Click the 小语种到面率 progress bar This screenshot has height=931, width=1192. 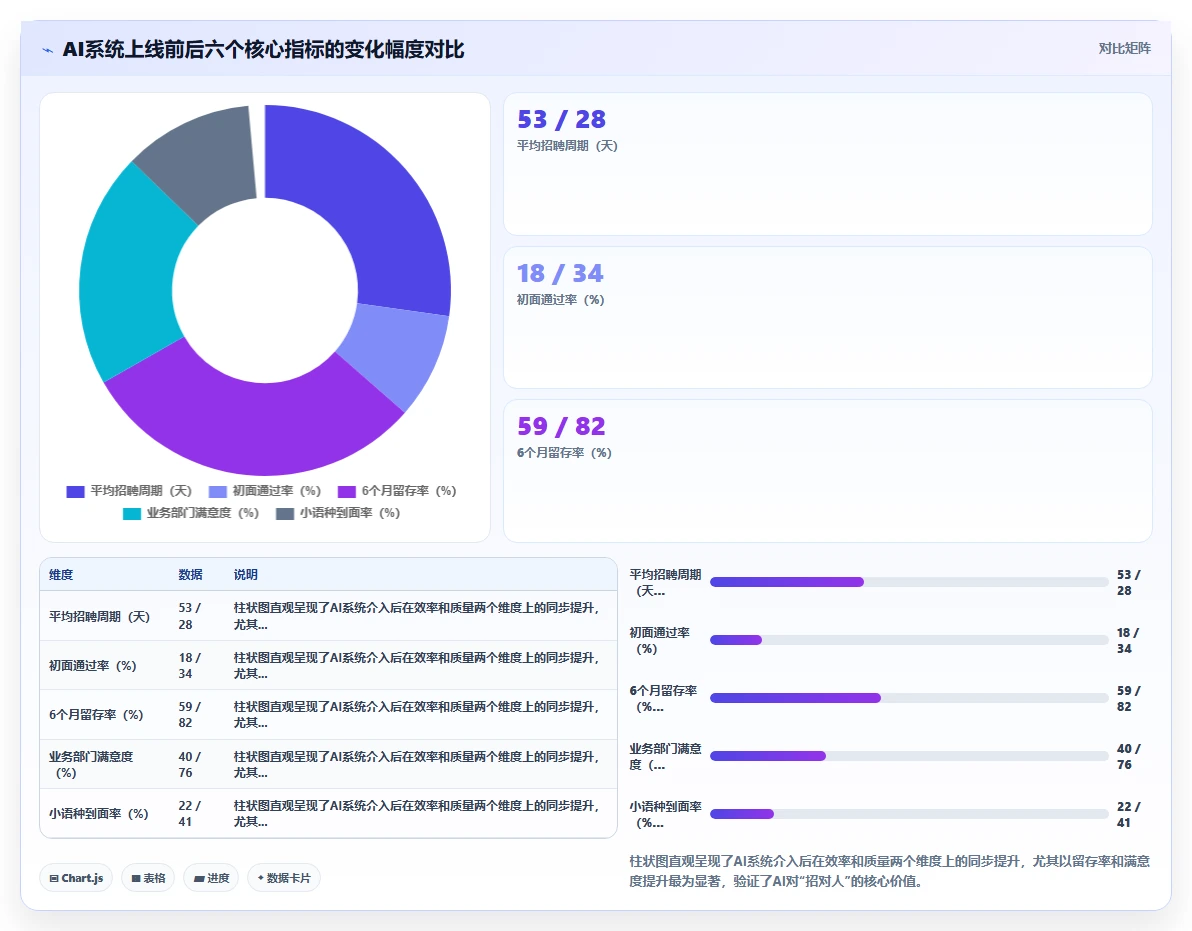909,814
